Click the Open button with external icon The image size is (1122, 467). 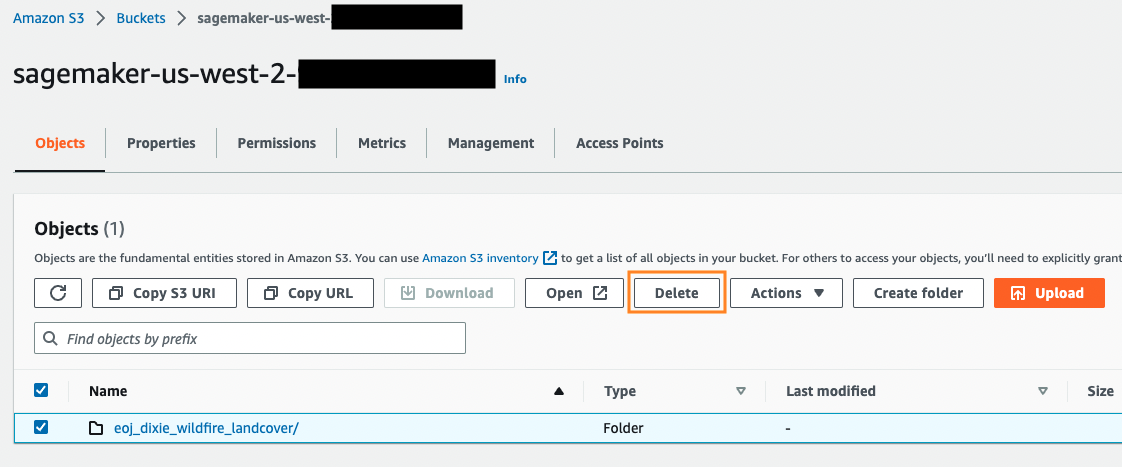(575, 293)
